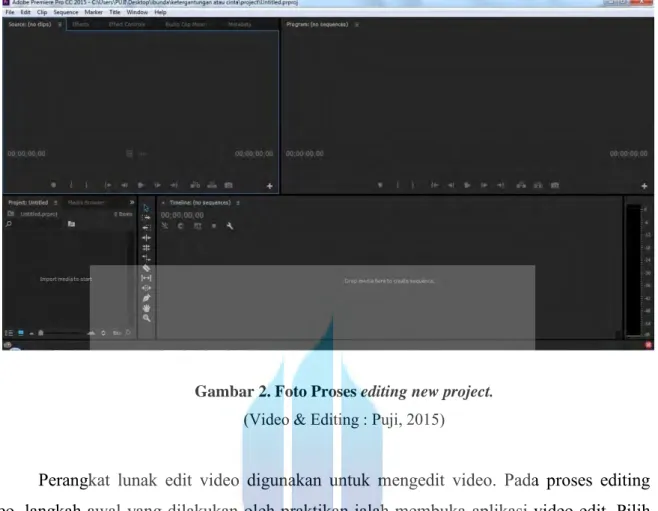Open the Program panel menu
Viewport: 658px width, 511px height.
tap(357, 25)
